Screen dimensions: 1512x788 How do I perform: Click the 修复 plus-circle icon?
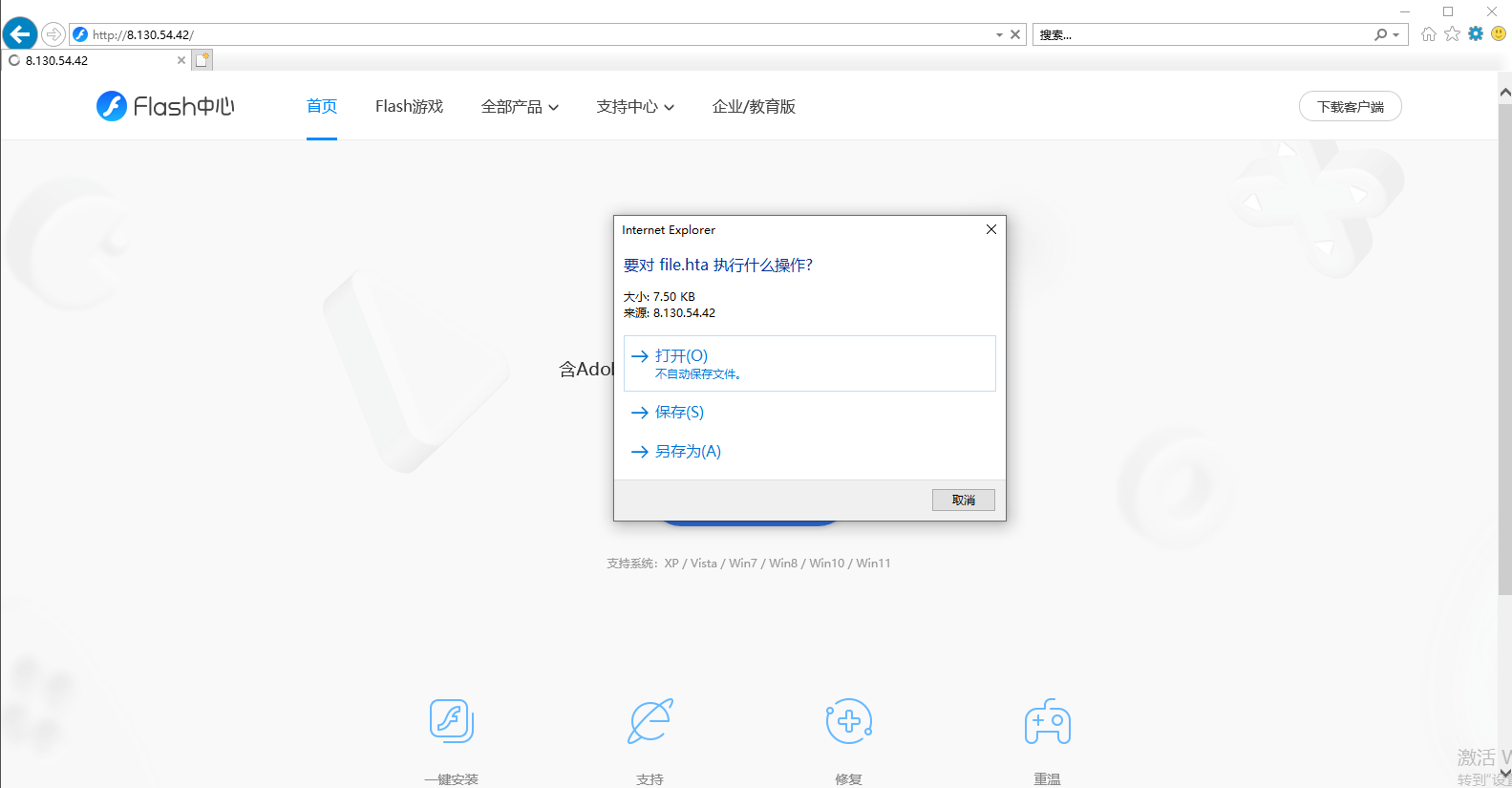849,721
